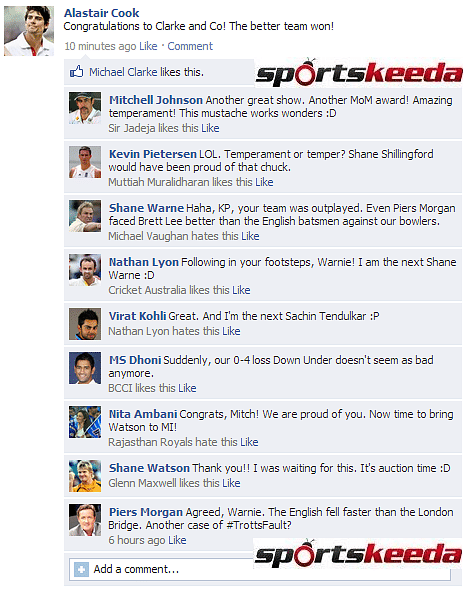Focus the Add a comment field
Screen dimensions: 468x611
[260, 570]
